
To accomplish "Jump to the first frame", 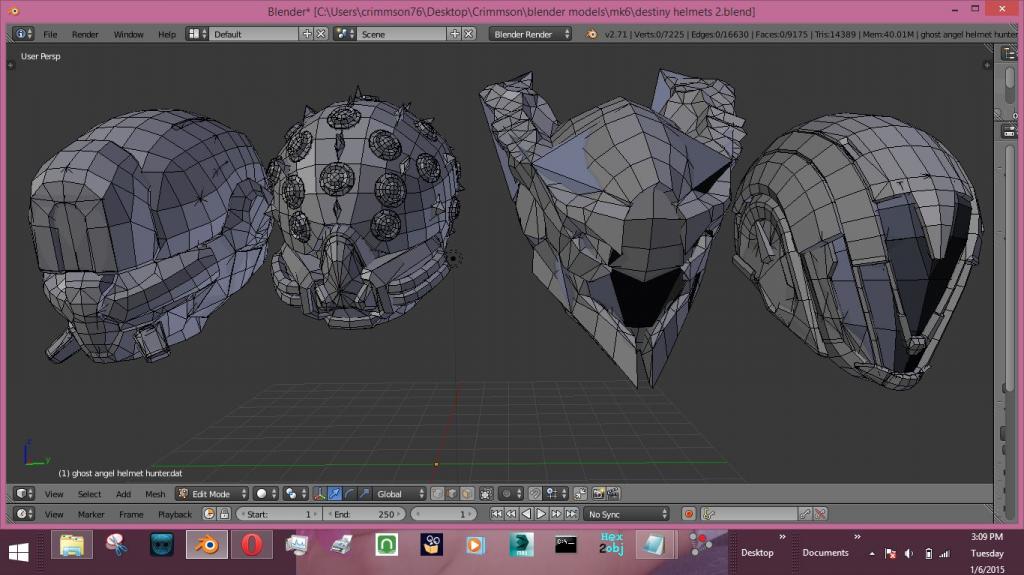I will point(497,514).
